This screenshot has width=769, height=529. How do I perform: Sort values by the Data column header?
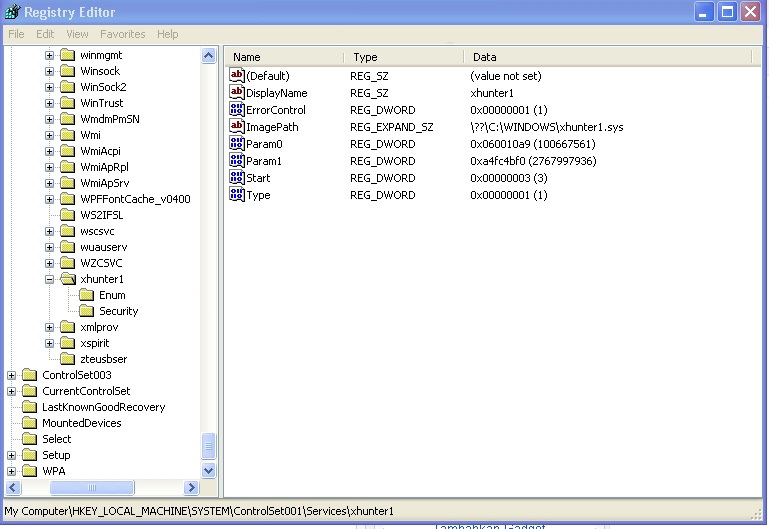[608, 57]
